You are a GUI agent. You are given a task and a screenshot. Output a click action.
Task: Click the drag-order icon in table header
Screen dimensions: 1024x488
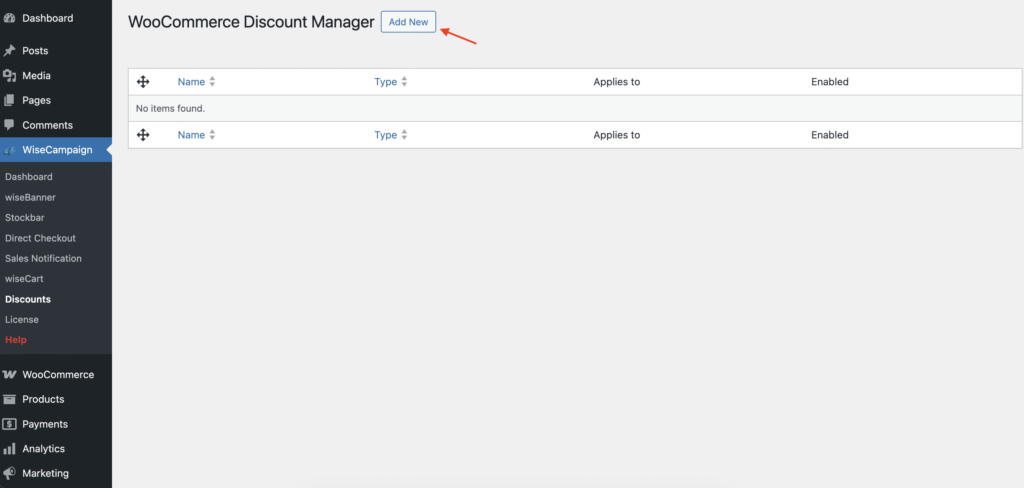click(143, 82)
